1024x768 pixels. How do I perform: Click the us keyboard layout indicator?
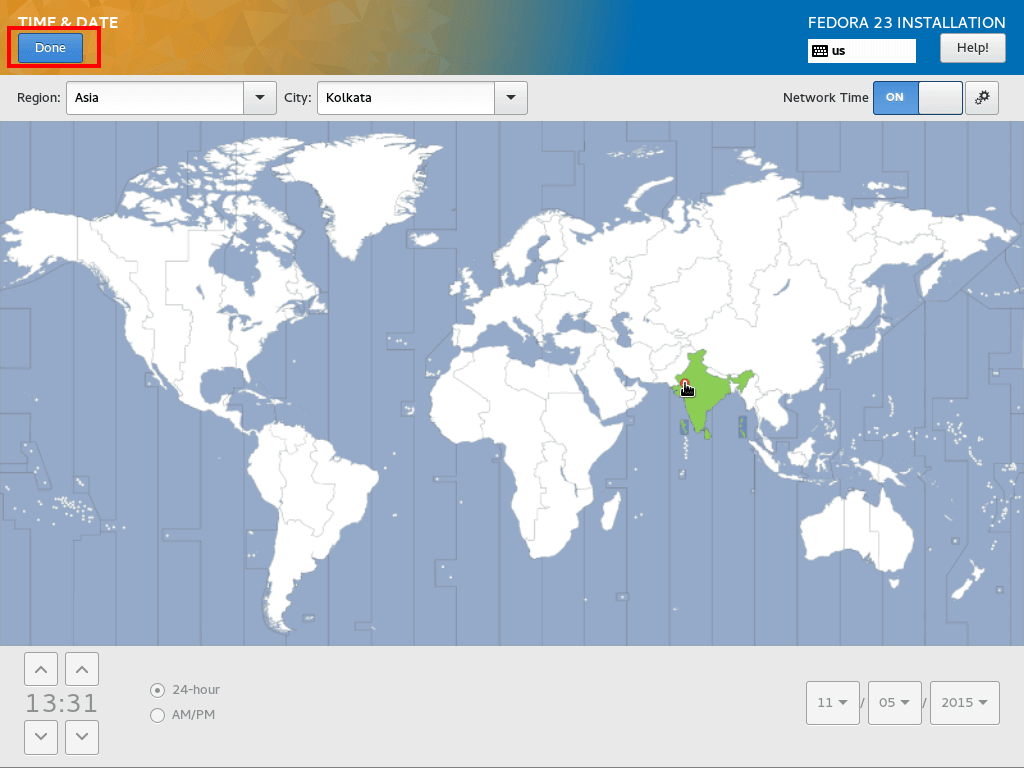861,51
